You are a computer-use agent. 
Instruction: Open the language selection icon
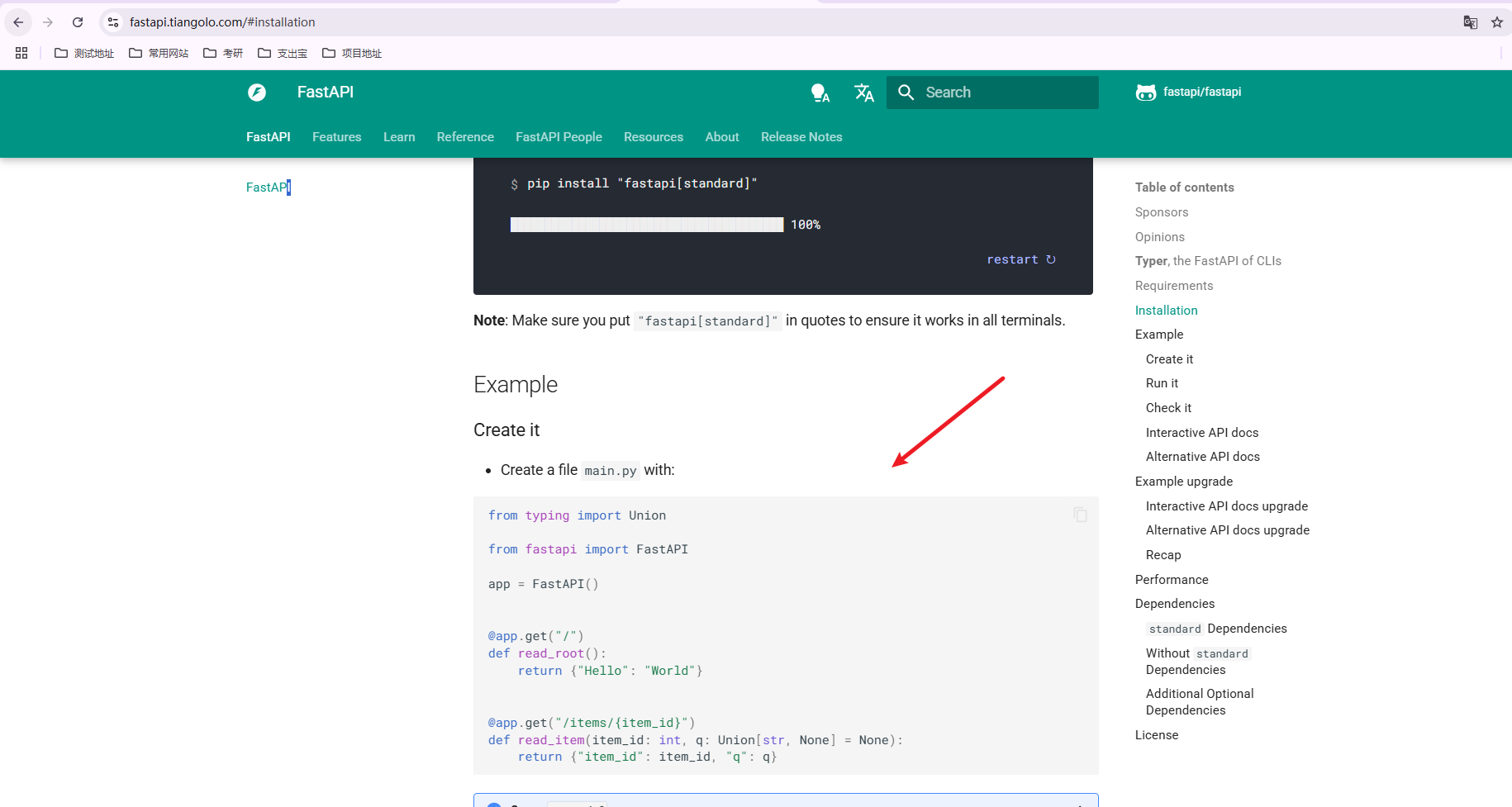pyautogui.click(x=864, y=93)
